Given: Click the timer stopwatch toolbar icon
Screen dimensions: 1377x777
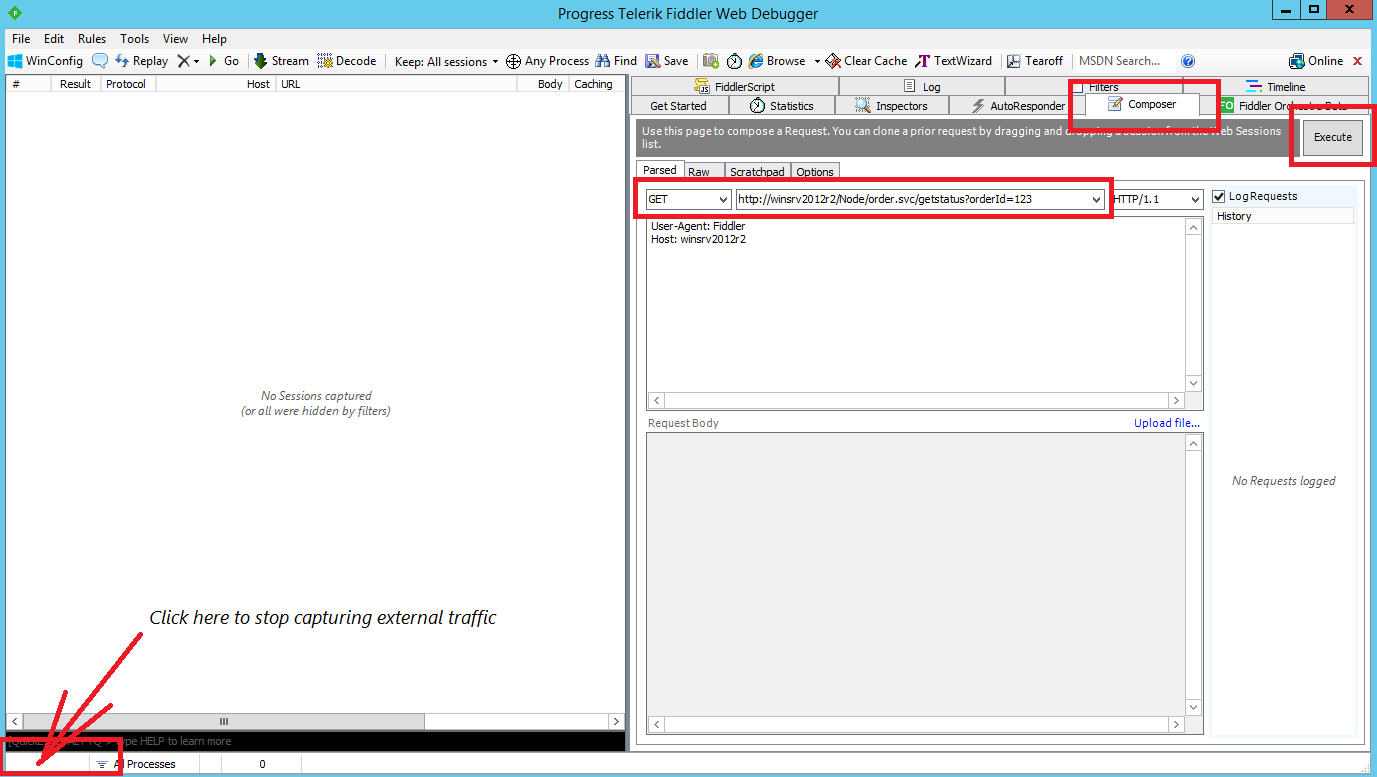Looking at the screenshot, I should pyautogui.click(x=734, y=61).
